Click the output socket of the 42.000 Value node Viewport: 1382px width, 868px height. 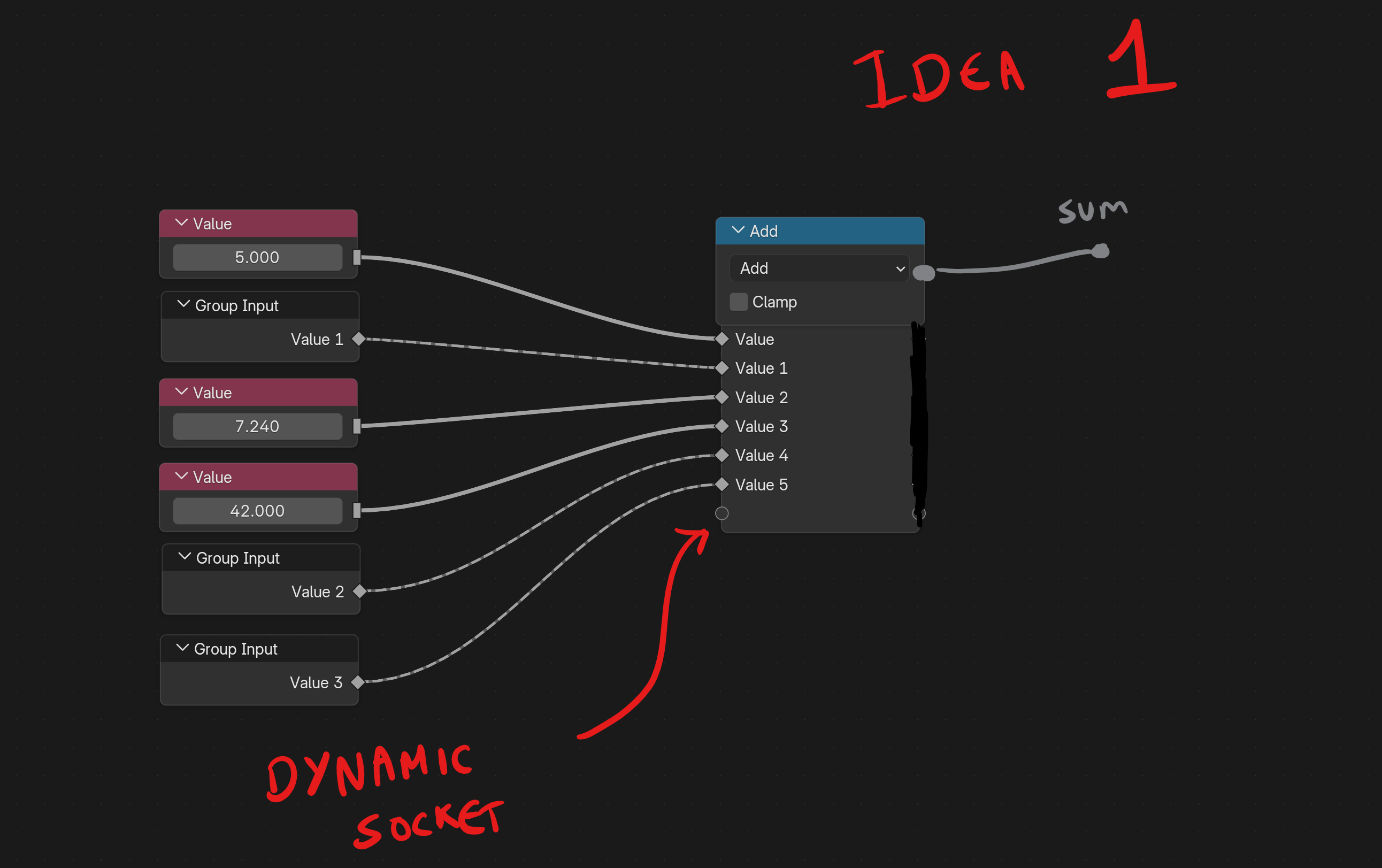357,511
